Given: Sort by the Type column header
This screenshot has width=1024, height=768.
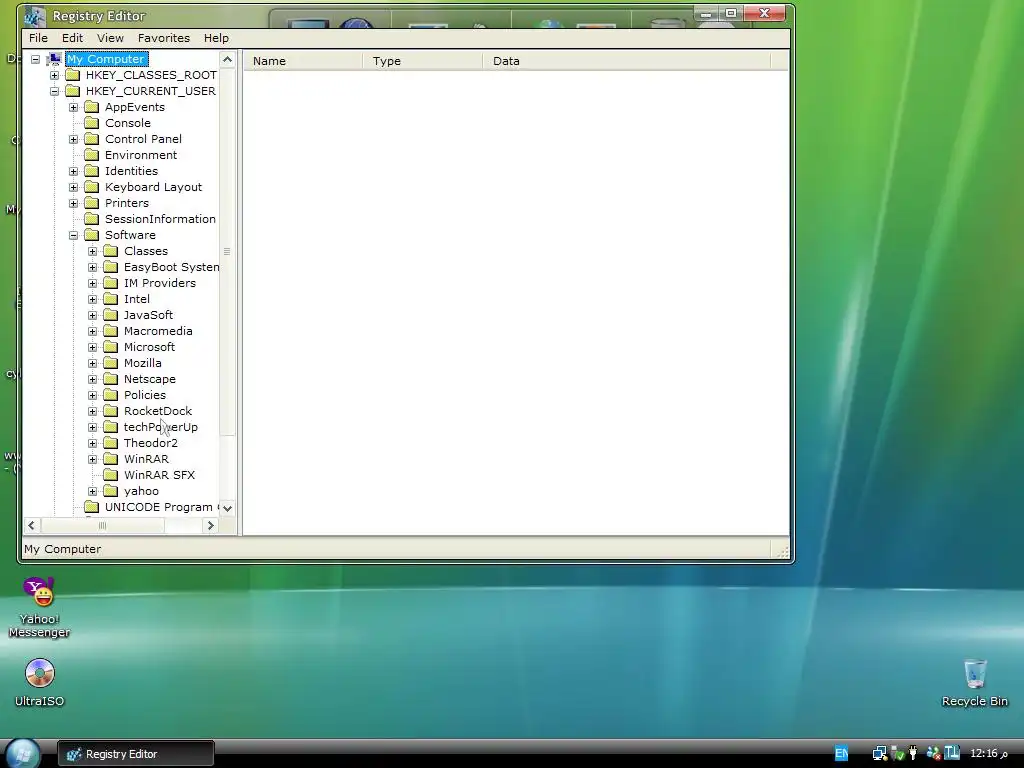Looking at the screenshot, I should (423, 61).
